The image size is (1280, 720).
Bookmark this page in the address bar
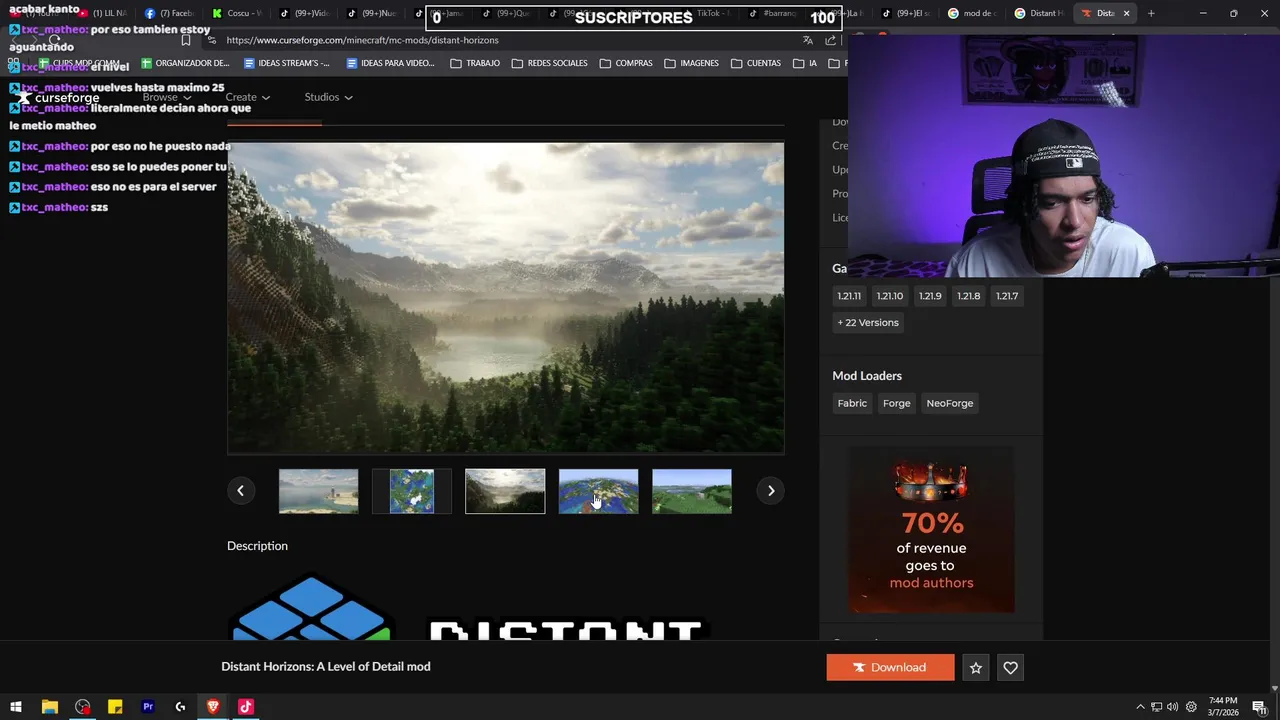pyautogui.click(x=186, y=40)
